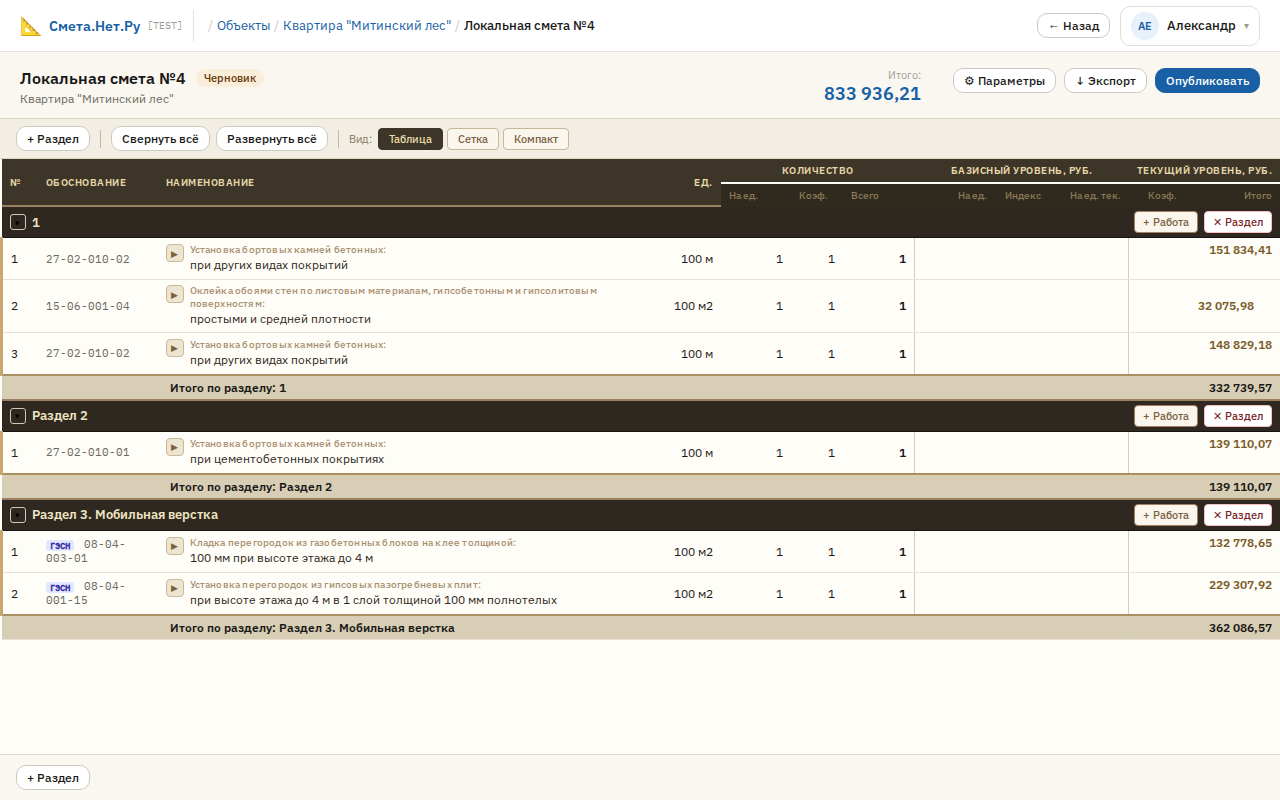Select the Таблица view mode
This screenshot has height=800, width=1280.
(x=410, y=139)
